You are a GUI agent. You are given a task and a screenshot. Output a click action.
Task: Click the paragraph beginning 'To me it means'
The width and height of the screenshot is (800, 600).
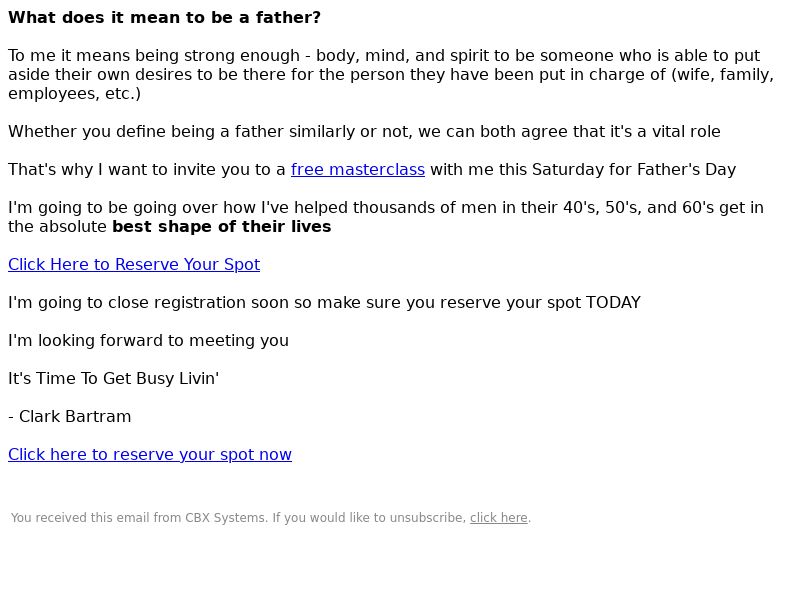click(391, 74)
